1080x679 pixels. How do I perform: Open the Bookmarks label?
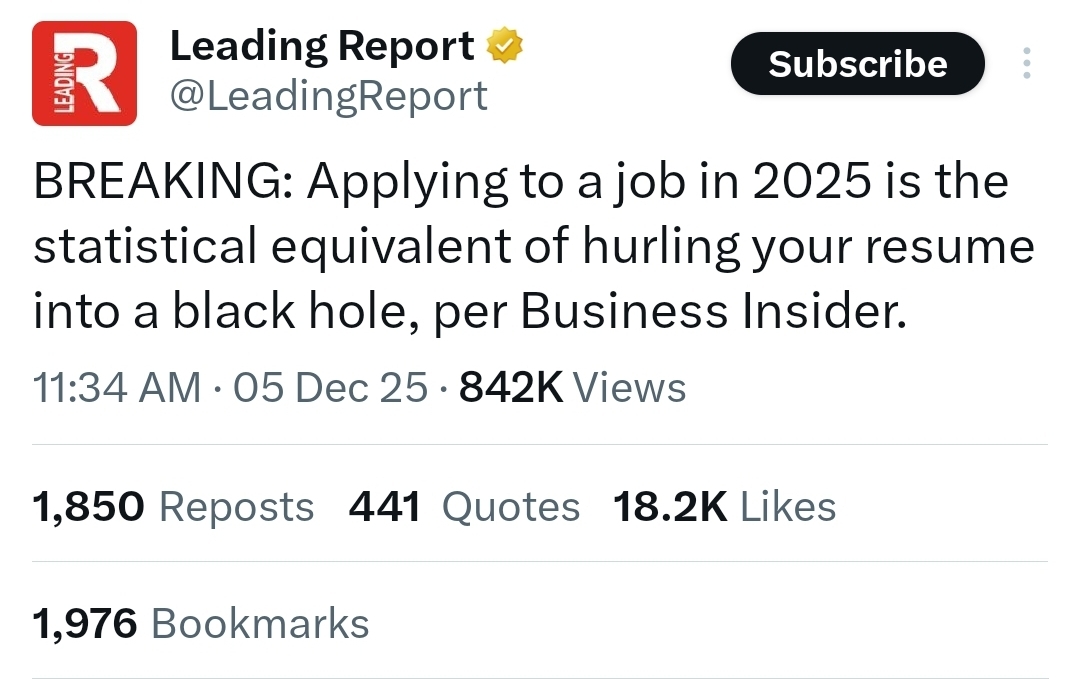(x=260, y=624)
